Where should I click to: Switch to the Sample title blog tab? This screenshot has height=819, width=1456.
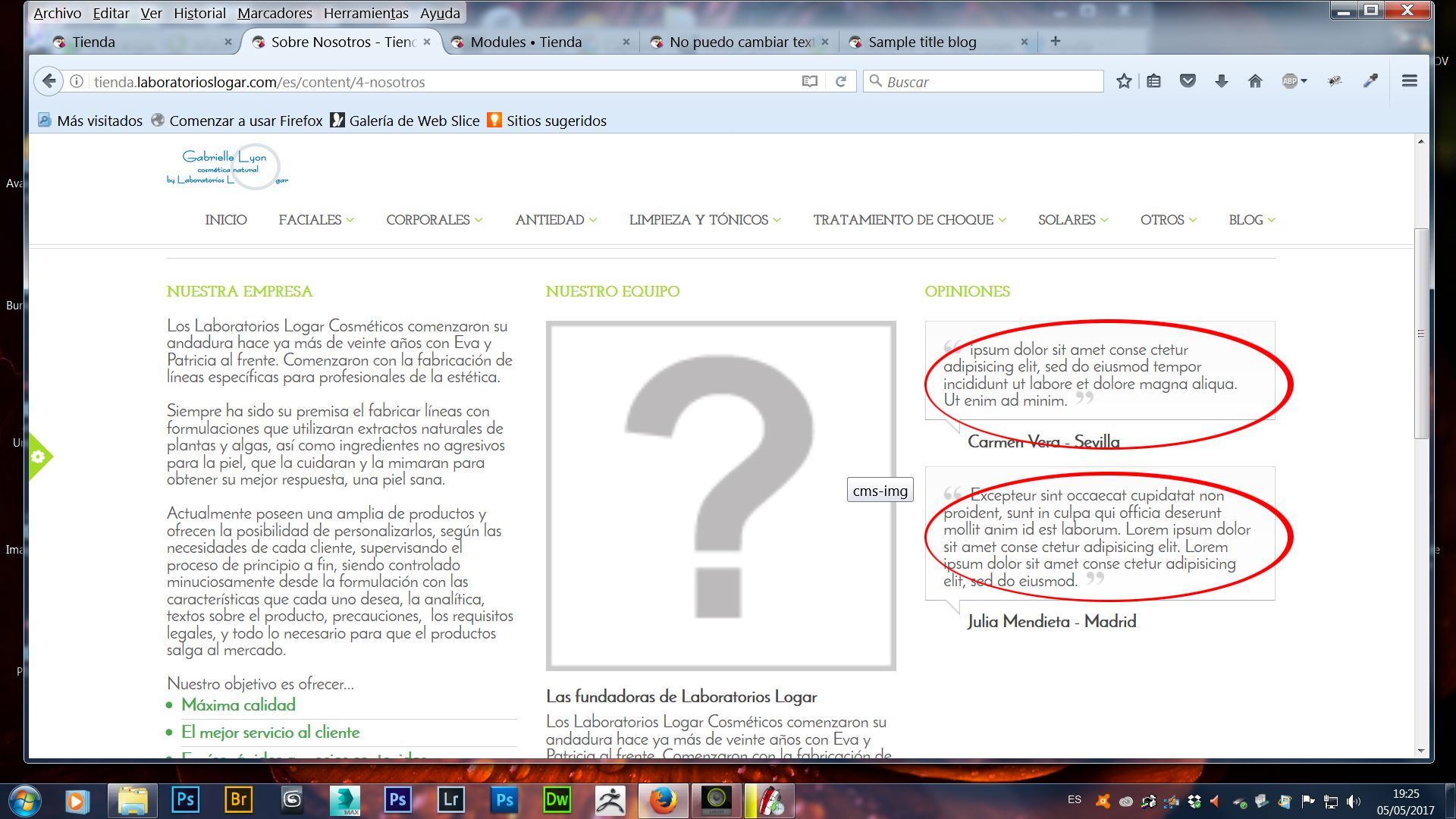click(x=922, y=42)
